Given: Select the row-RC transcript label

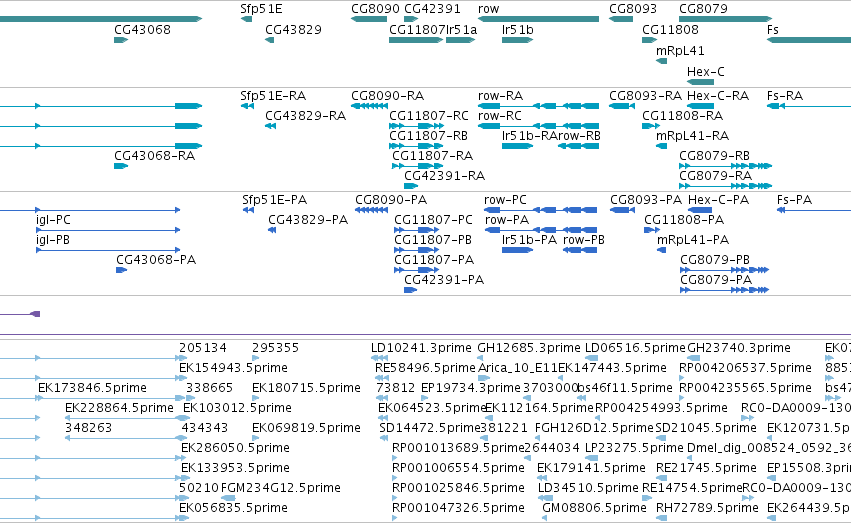Looking at the screenshot, I should coord(500,116).
